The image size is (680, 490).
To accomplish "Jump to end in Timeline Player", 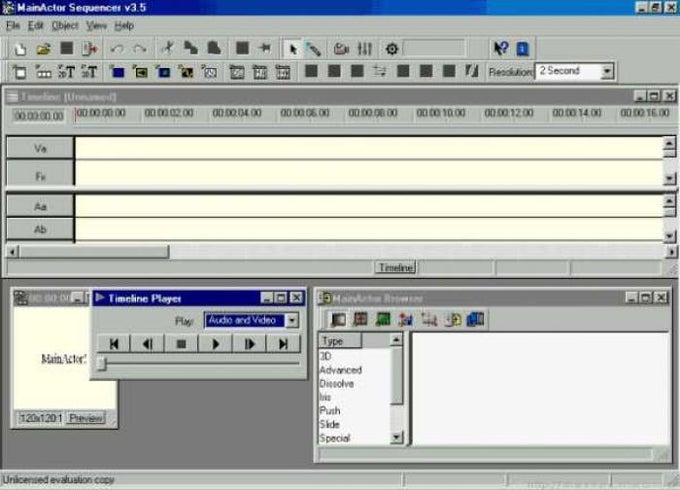I will tap(283, 344).
